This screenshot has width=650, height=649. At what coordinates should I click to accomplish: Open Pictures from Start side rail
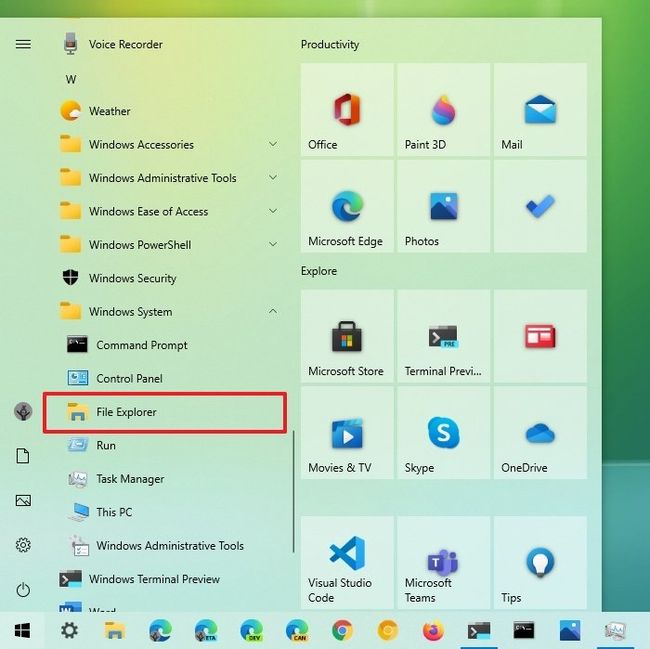tap(23, 501)
